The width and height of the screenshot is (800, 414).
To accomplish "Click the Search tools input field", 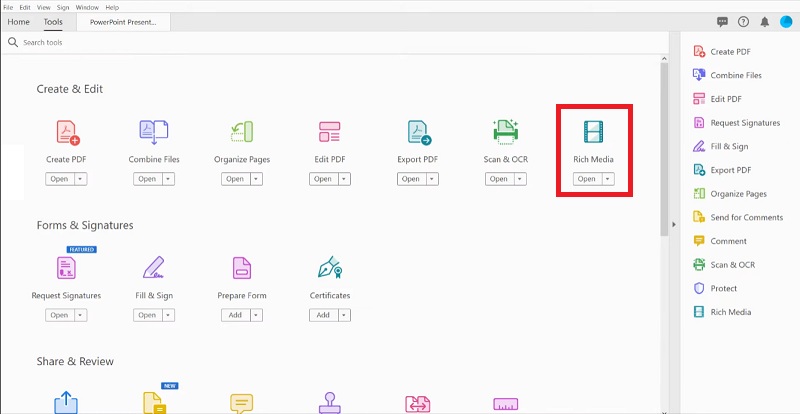I will (337, 42).
